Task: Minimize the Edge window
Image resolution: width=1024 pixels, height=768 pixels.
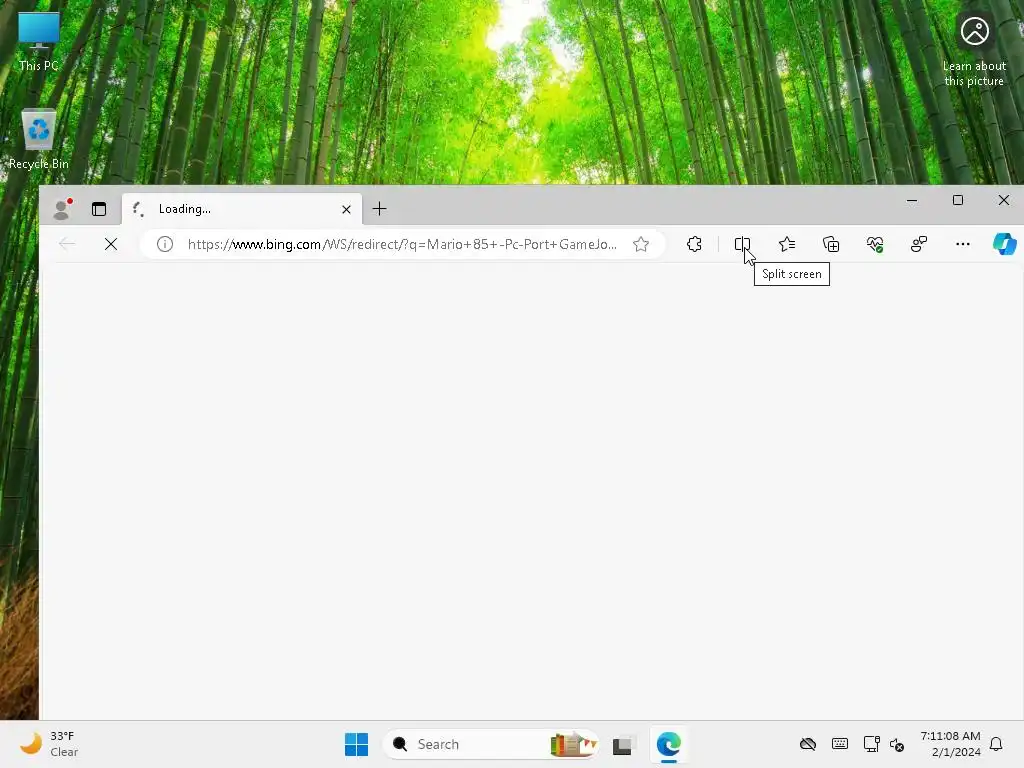Action: (x=912, y=200)
